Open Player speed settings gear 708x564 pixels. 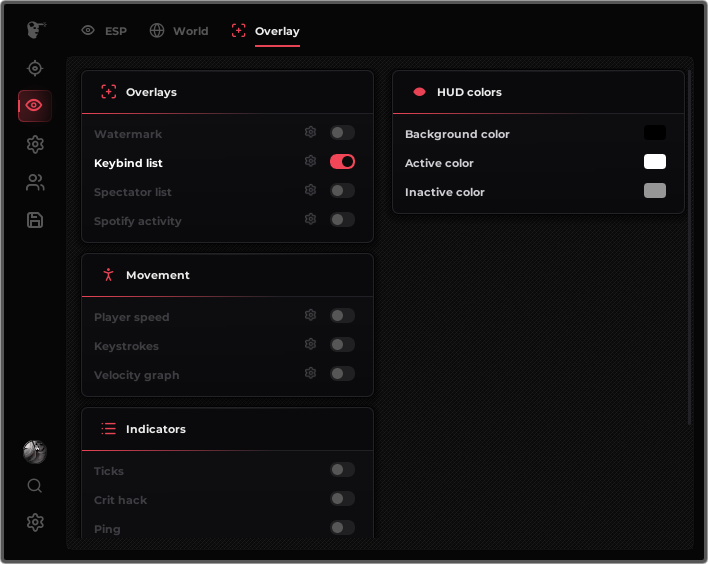coord(310,315)
